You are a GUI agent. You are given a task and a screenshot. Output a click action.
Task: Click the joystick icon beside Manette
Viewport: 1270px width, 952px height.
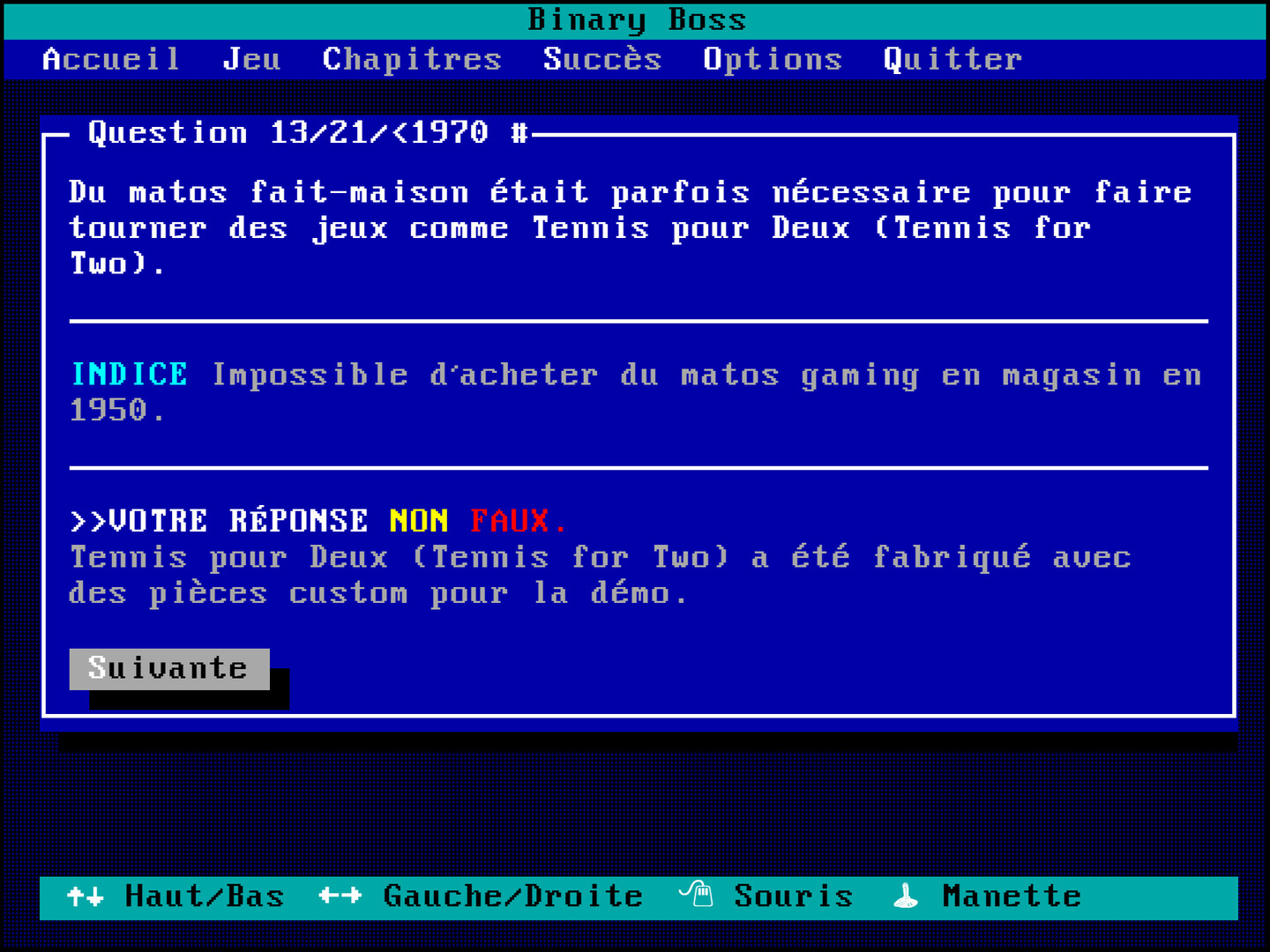pyautogui.click(x=906, y=896)
